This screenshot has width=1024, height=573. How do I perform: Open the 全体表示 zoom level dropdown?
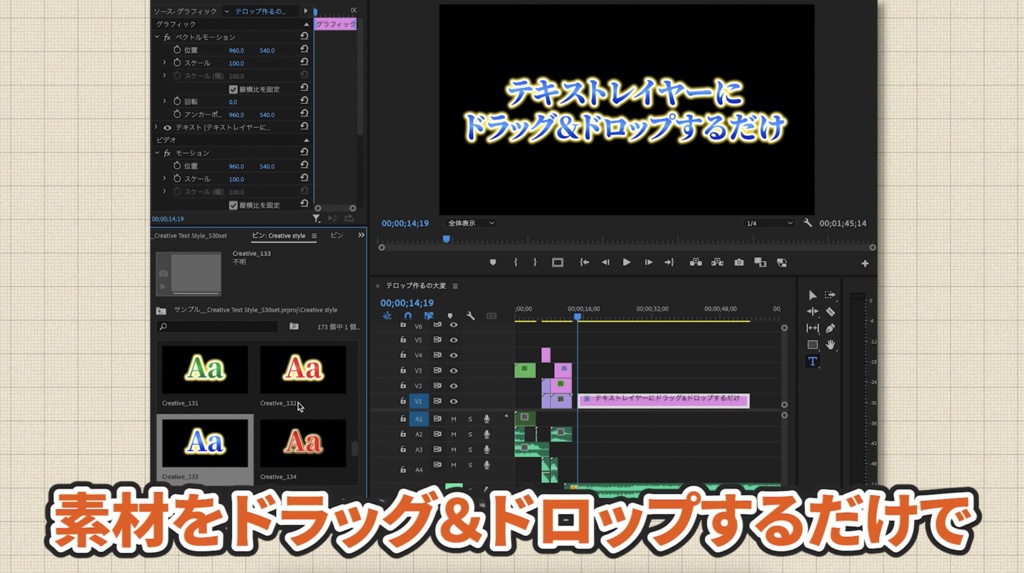pos(470,223)
